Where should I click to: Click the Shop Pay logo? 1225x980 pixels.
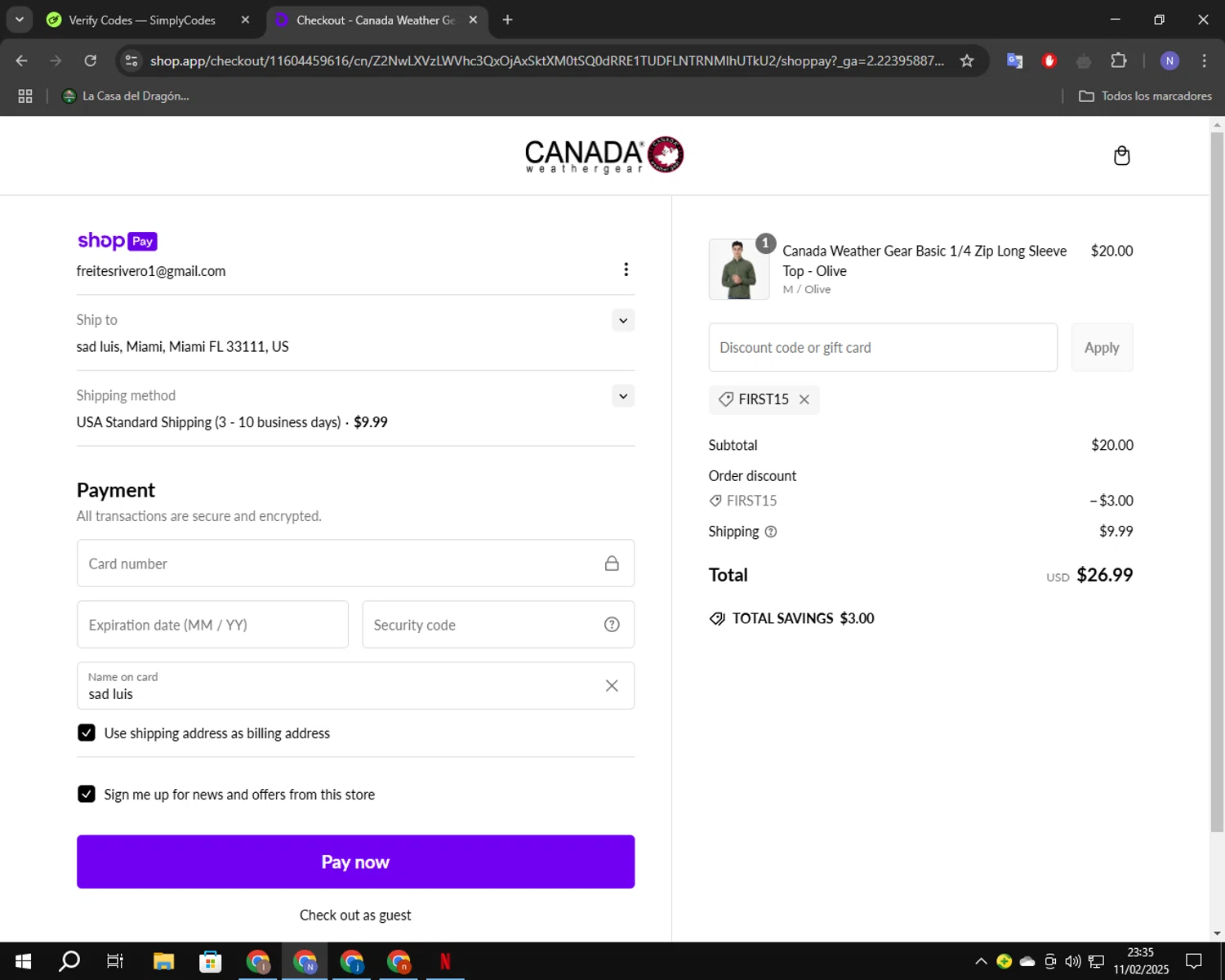[x=117, y=241]
